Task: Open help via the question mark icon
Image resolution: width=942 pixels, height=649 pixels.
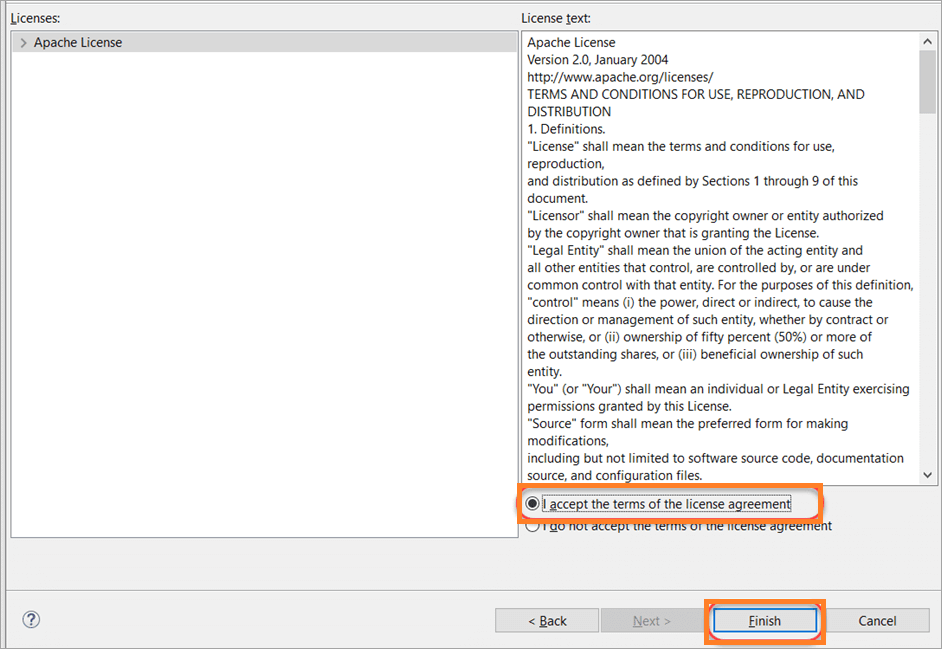Action: click(30, 620)
